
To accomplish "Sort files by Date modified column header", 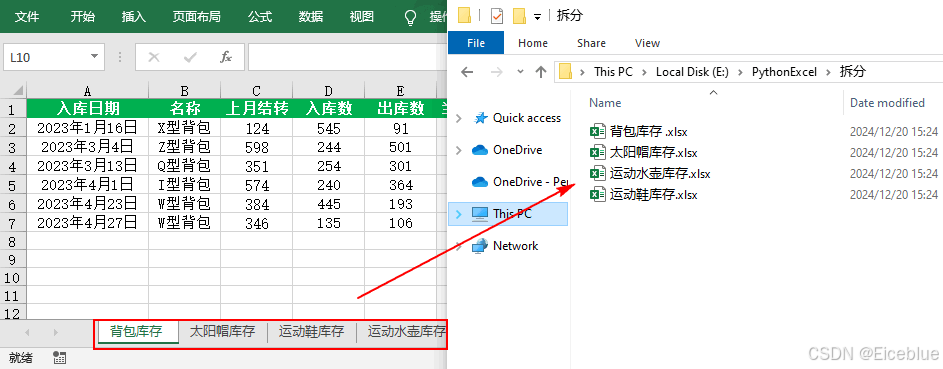I will click(x=887, y=103).
